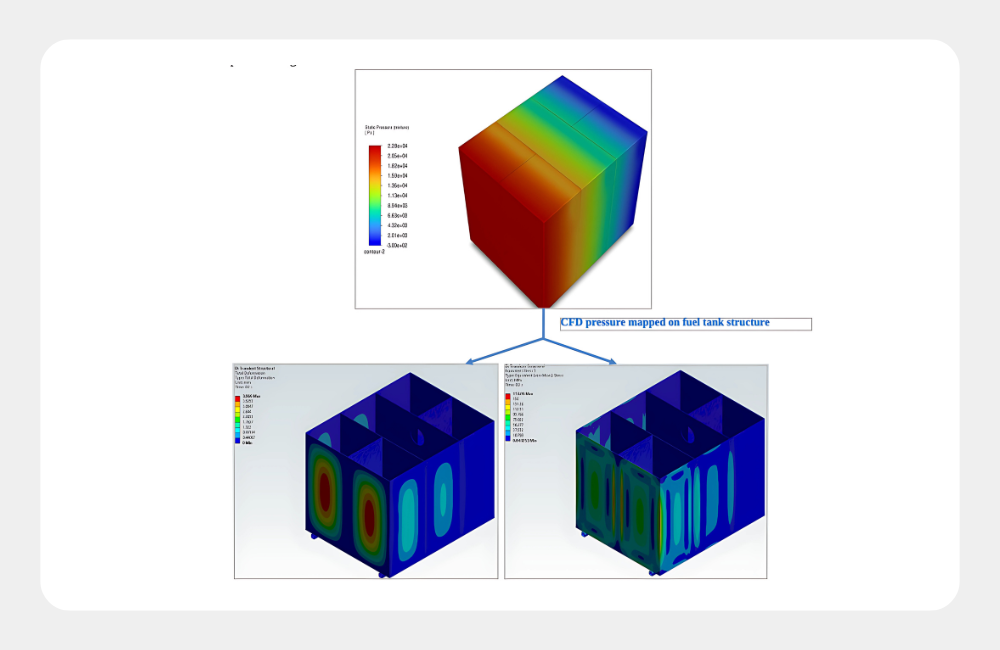
Task: Click the 'Static Pressure' legend title
Action: [387, 130]
